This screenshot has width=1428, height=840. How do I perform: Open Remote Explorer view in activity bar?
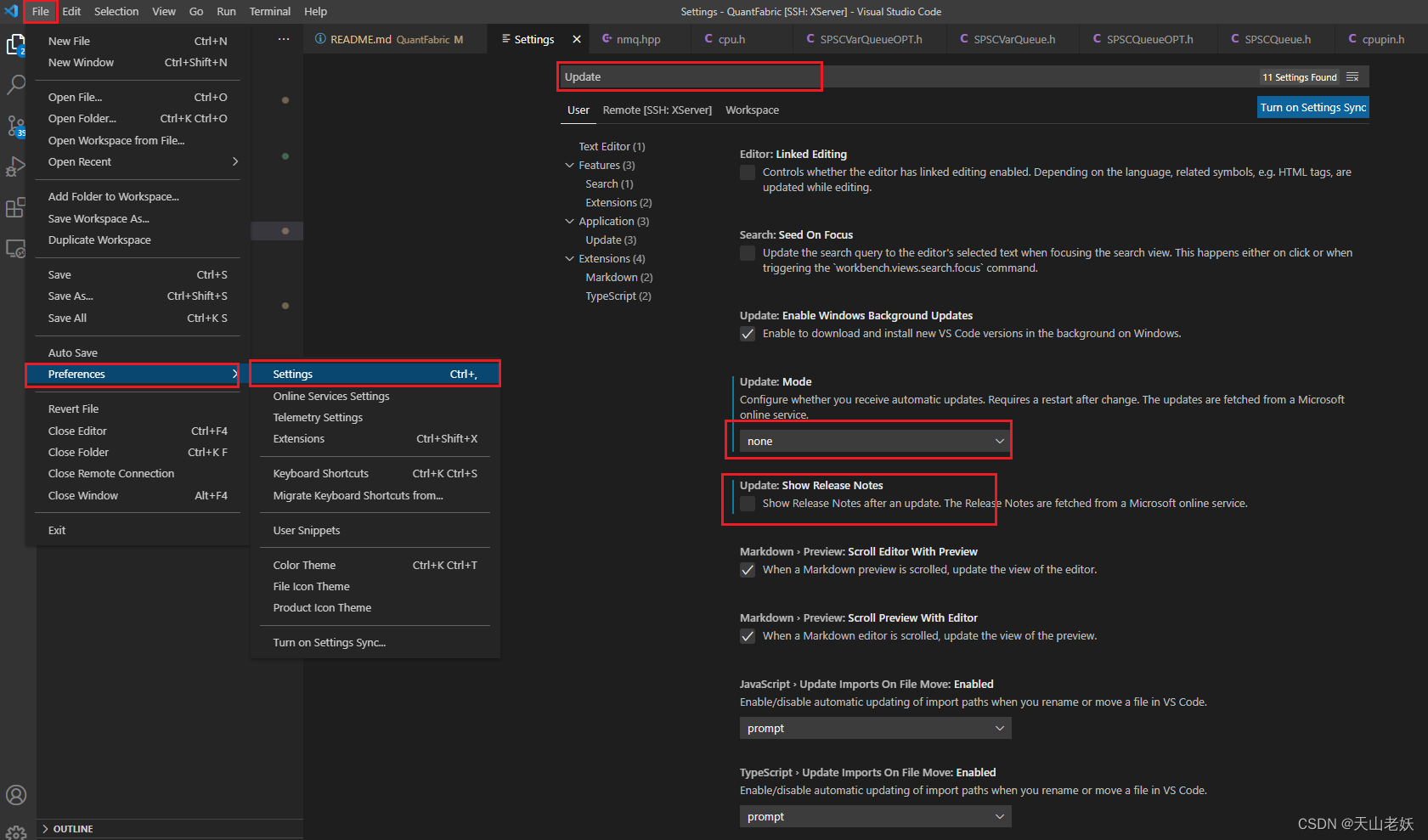[x=16, y=249]
